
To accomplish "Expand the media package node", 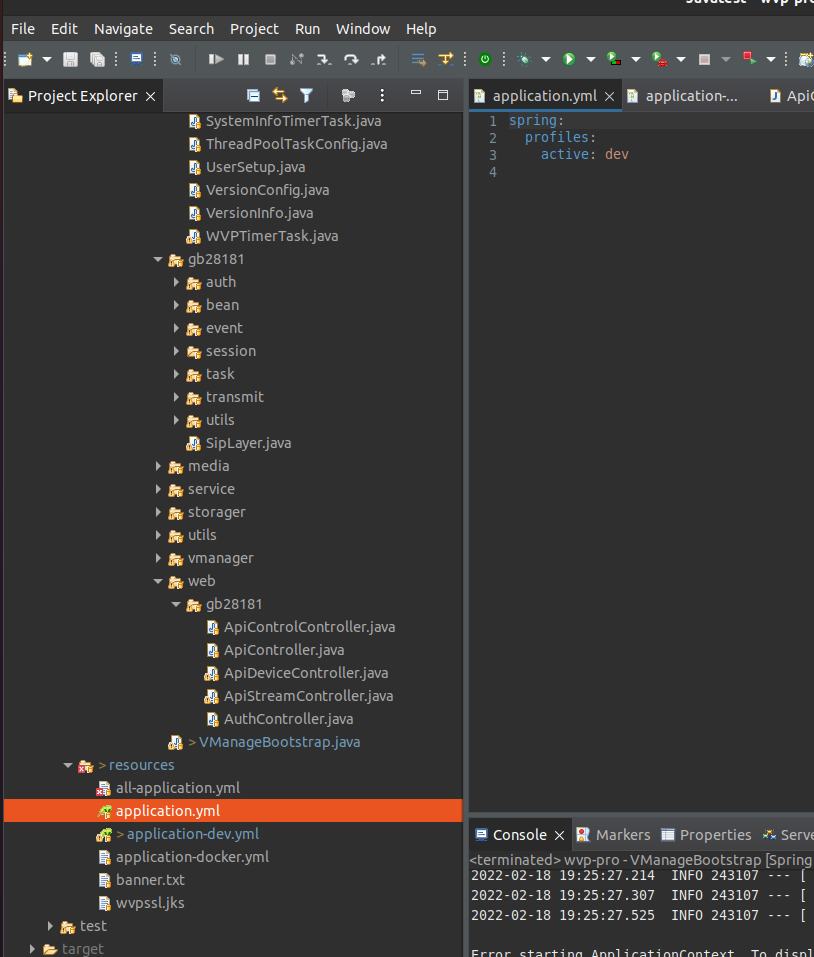I will click(159, 466).
